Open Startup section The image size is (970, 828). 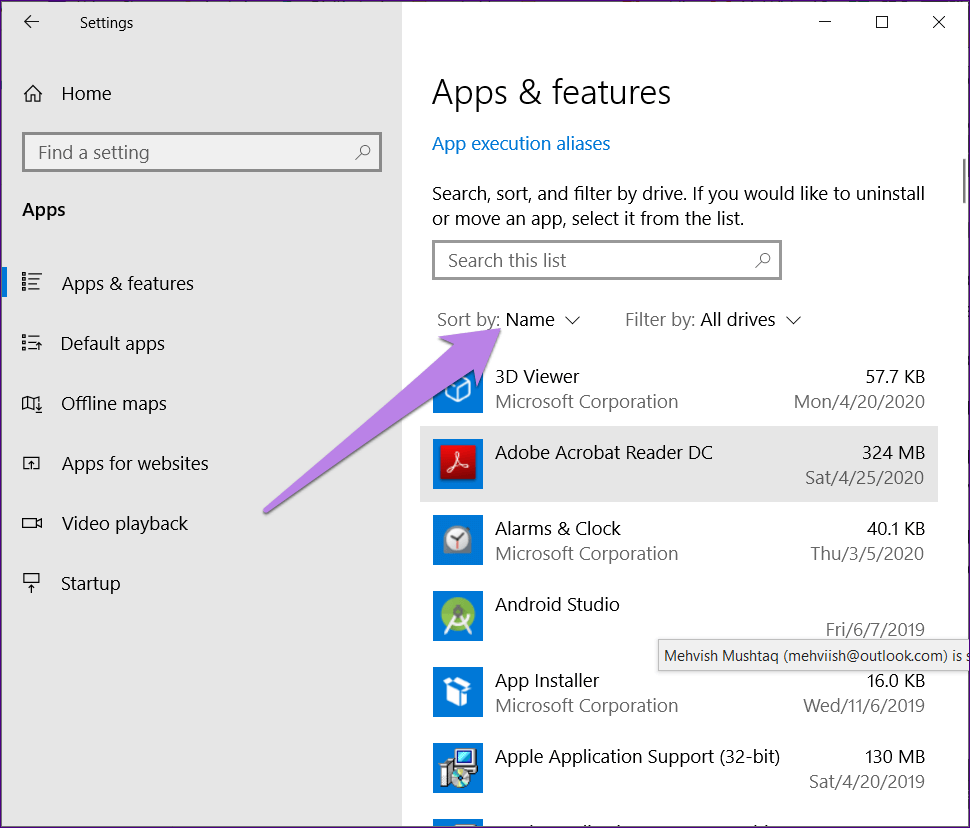90,584
